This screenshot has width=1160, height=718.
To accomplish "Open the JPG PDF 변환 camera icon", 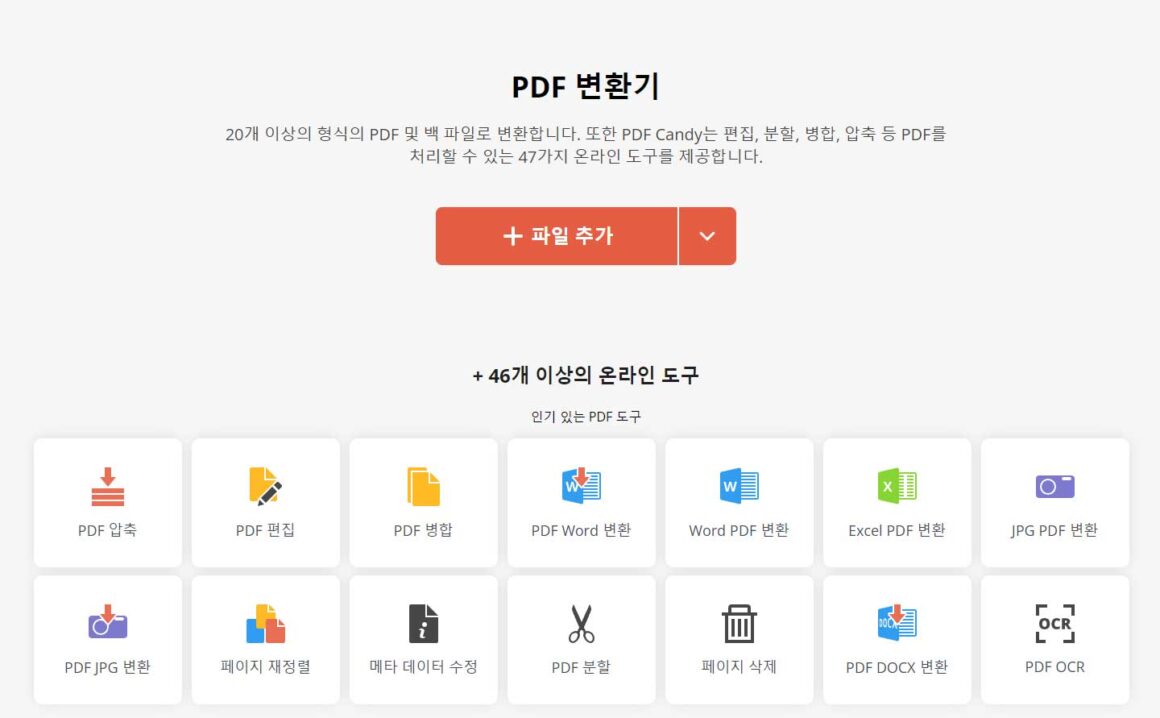I will coord(1055,487).
